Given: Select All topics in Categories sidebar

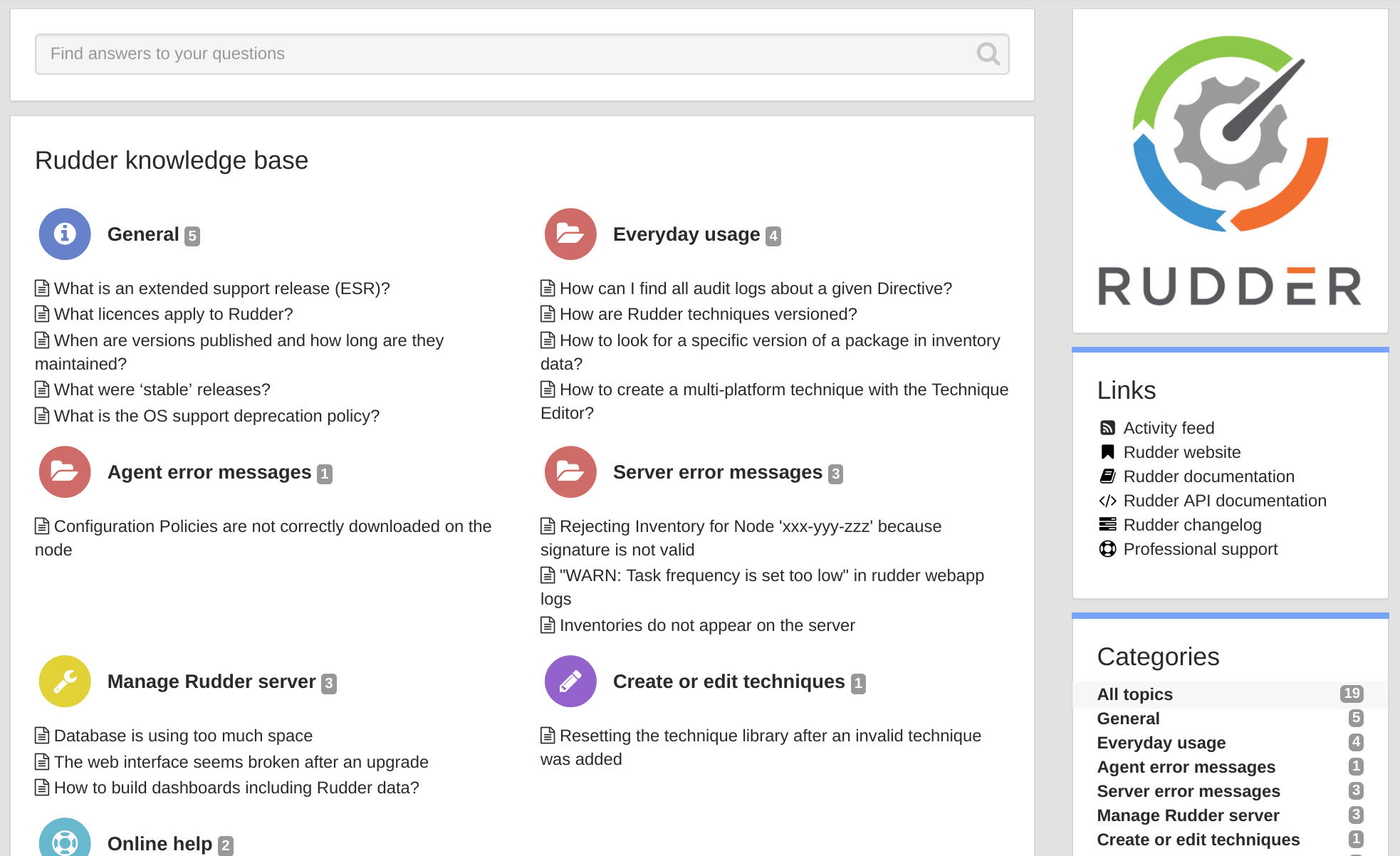Looking at the screenshot, I should (x=1135, y=694).
